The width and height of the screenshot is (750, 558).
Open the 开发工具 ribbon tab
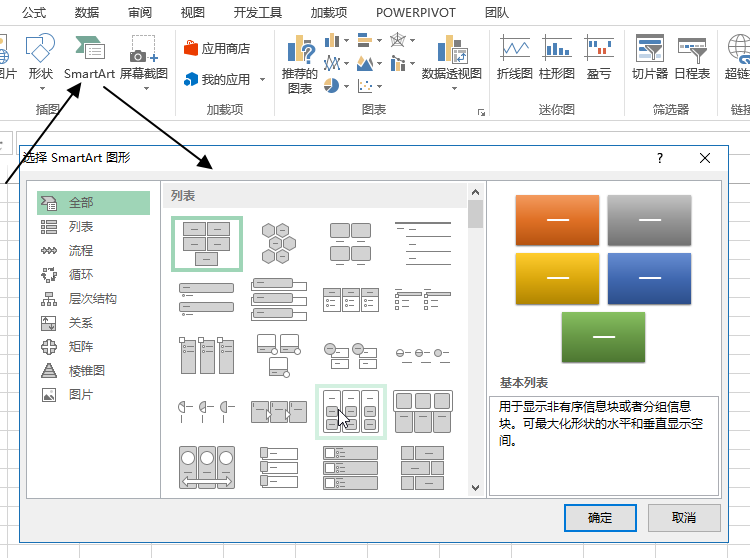(258, 13)
